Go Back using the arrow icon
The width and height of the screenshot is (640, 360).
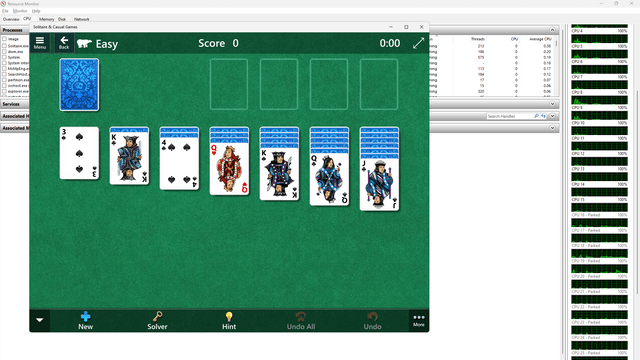[64, 43]
